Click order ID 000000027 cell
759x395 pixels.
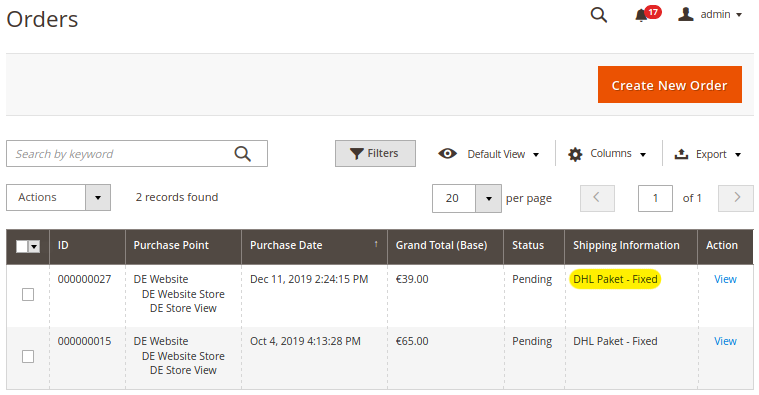coord(84,279)
